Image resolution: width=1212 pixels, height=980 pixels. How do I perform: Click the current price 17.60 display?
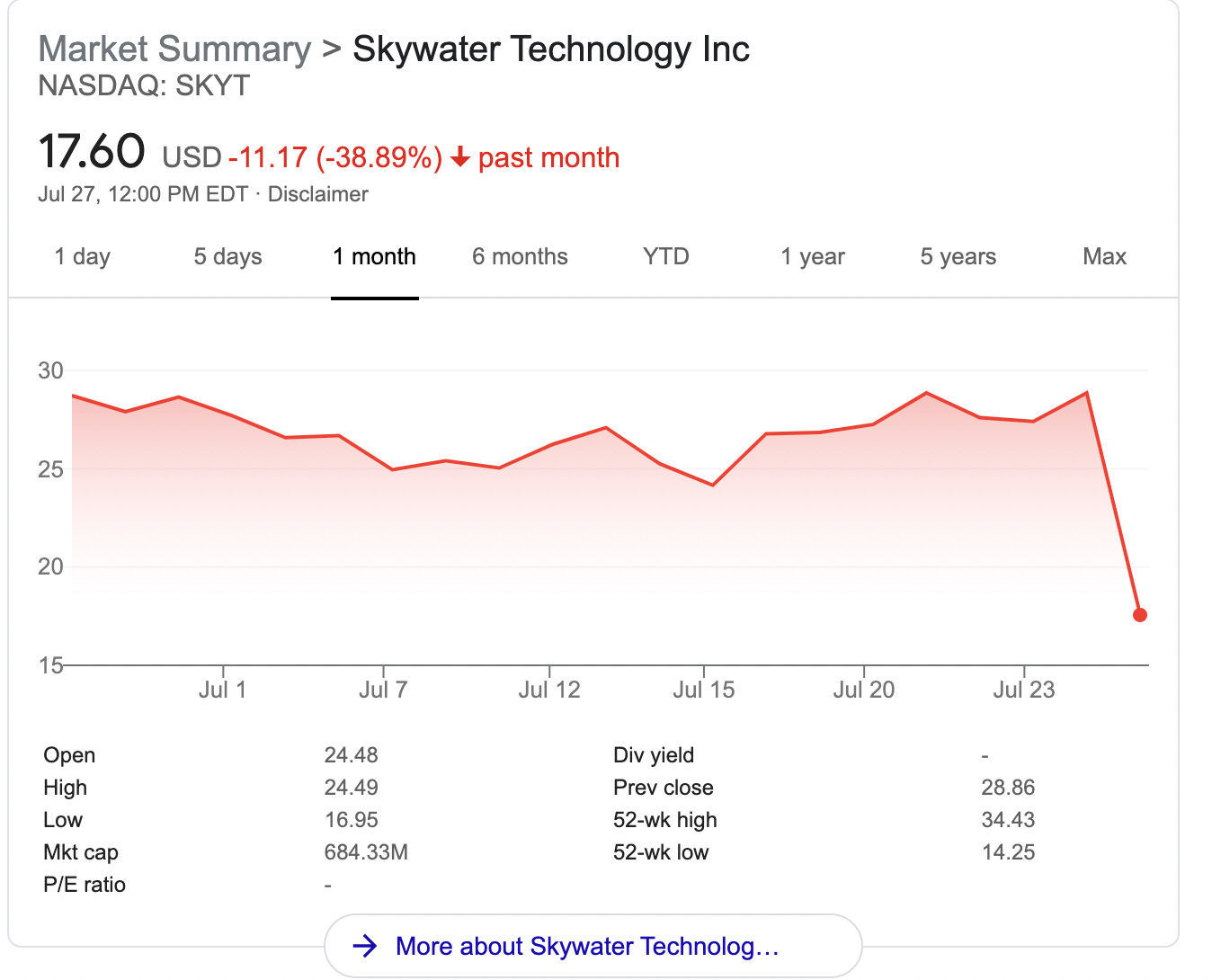91,151
